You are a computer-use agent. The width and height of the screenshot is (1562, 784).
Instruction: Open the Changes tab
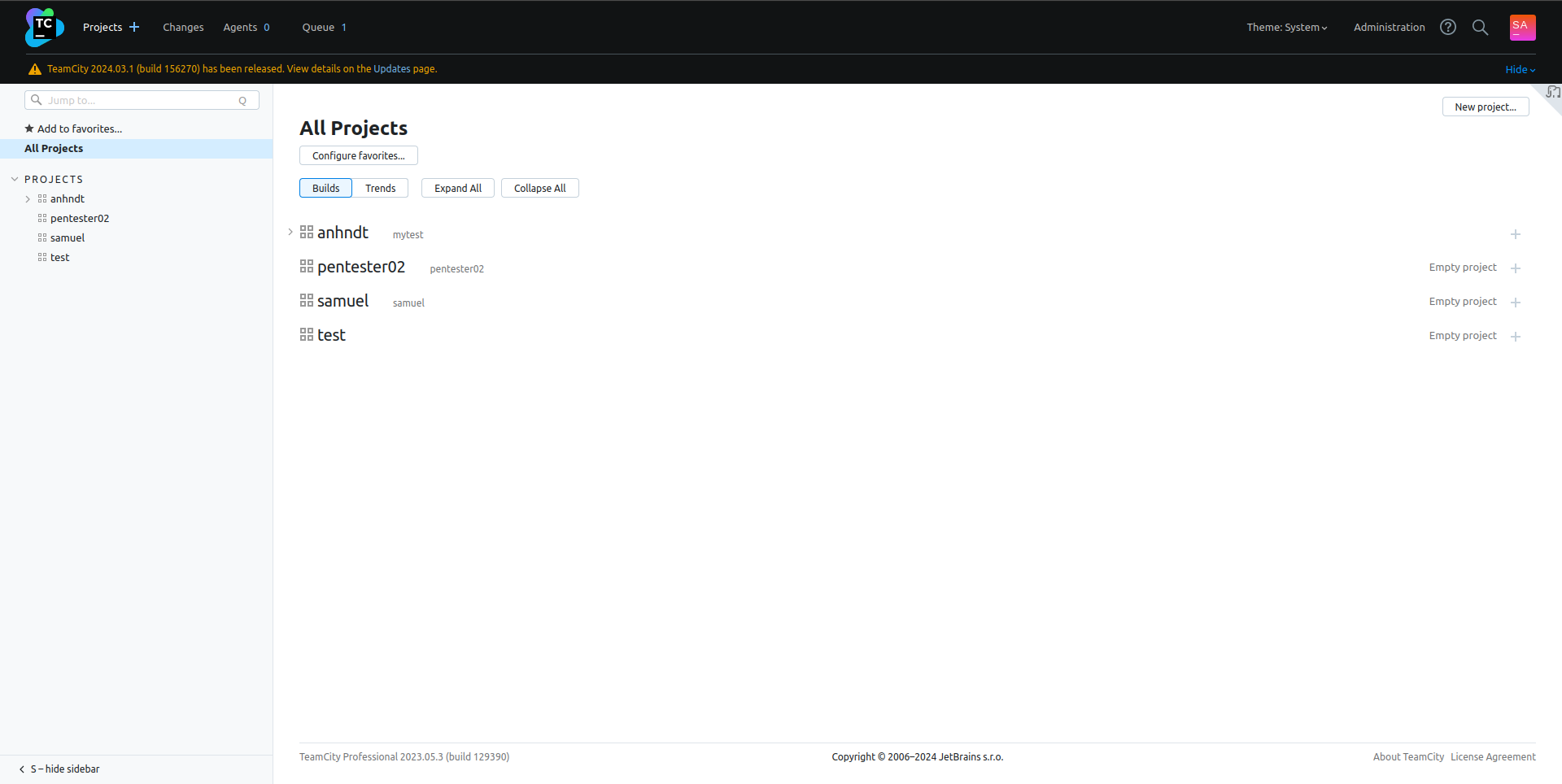coord(183,27)
